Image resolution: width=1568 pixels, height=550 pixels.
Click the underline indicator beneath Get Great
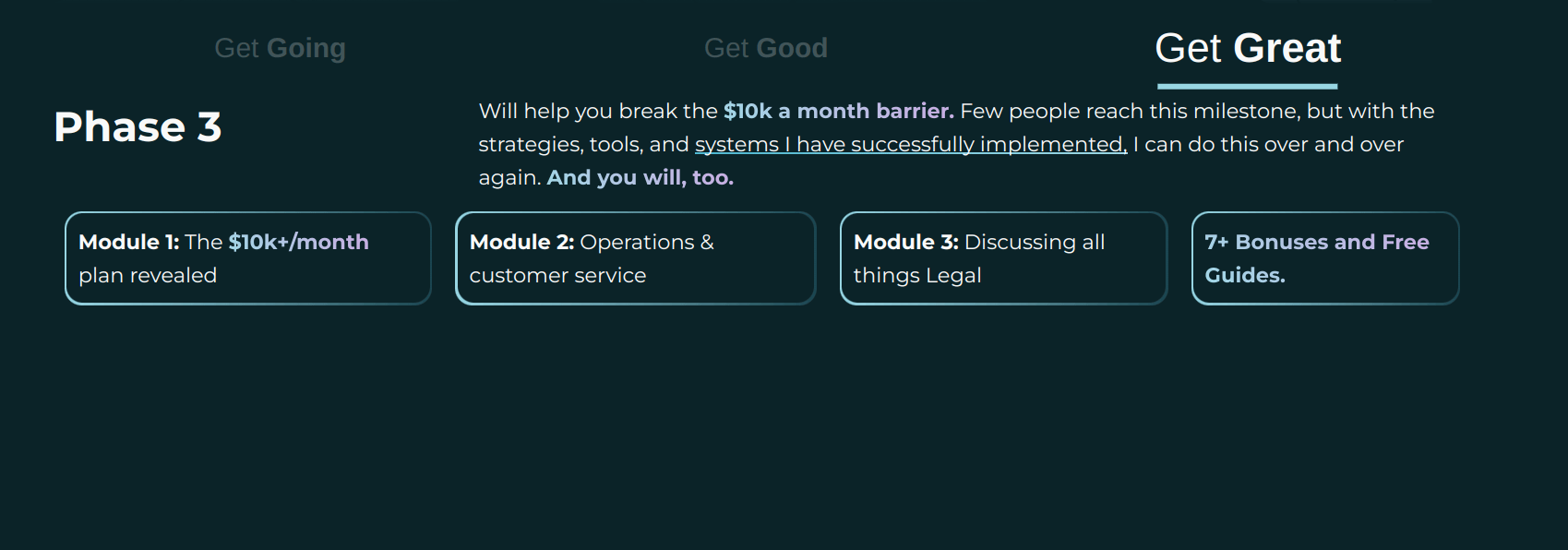click(x=1247, y=86)
